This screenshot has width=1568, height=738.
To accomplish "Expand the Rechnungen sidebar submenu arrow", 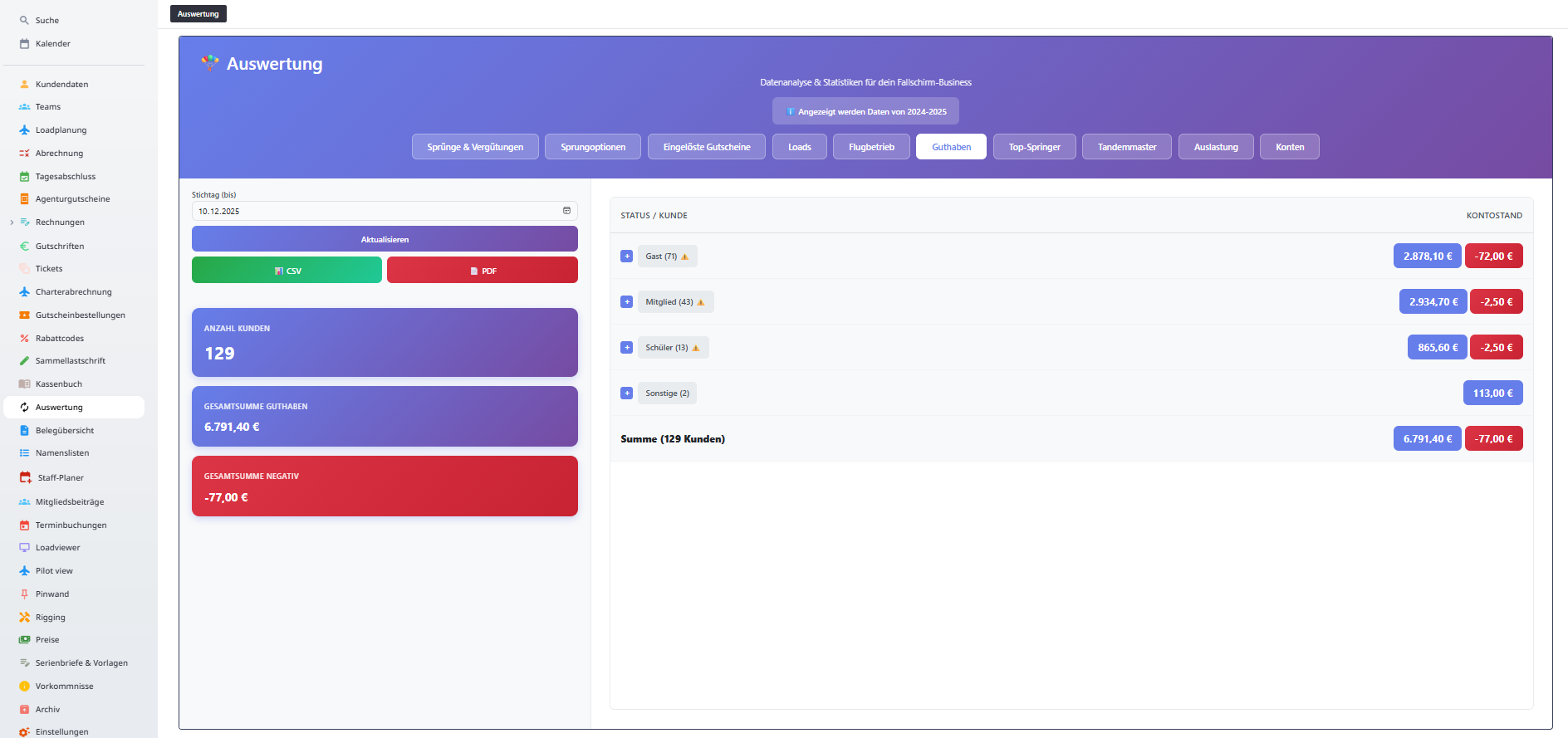I will (x=12, y=222).
